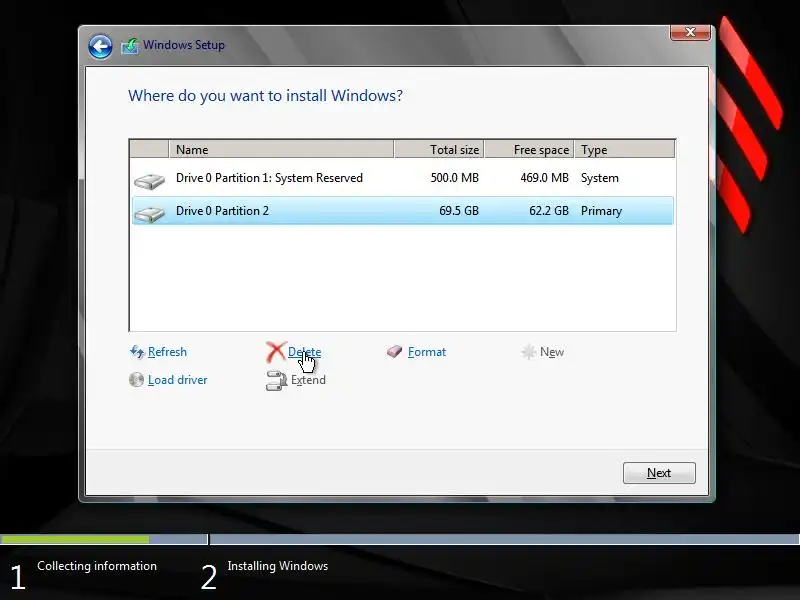Click the Installing Windows step label
The width and height of the screenshot is (800, 600).
pos(278,566)
